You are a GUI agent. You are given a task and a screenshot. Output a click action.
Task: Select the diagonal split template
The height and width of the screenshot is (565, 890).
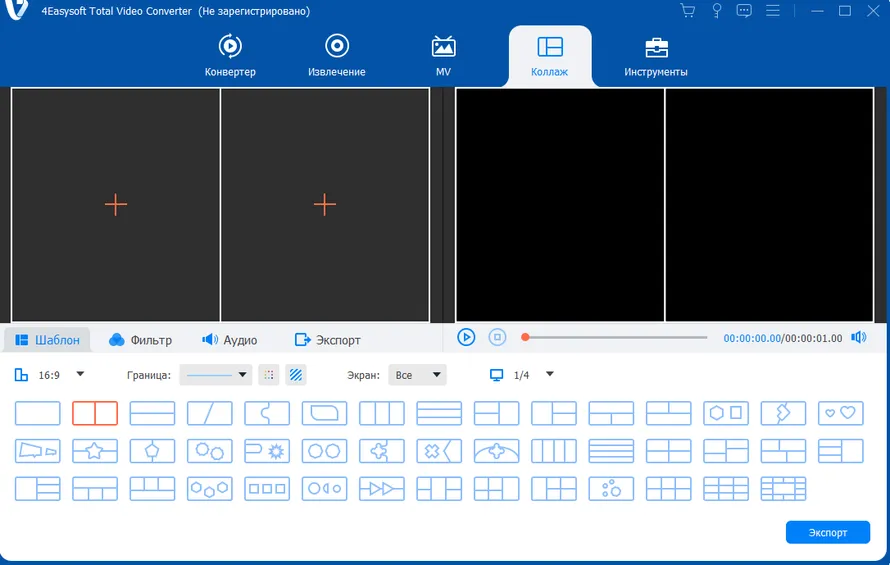pyautogui.click(x=209, y=413)
